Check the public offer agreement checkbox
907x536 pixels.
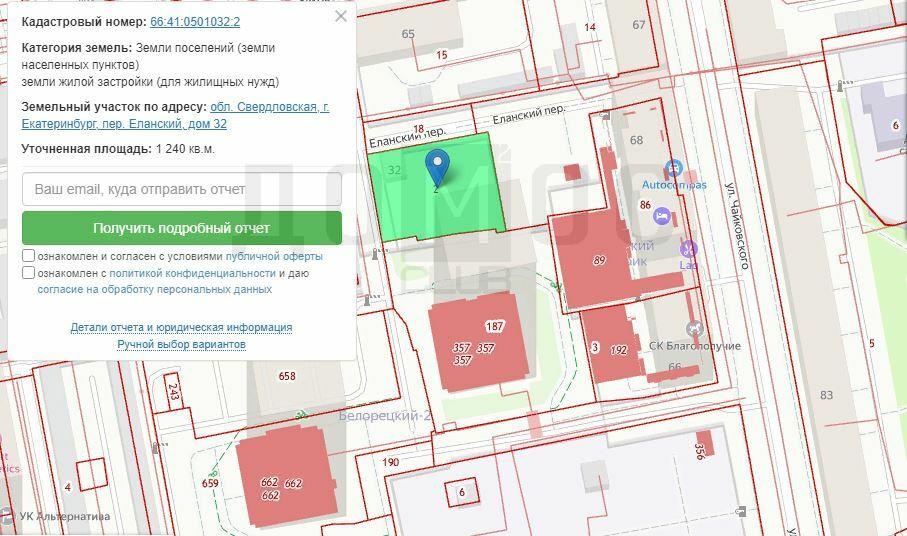[x=29, y=256]
